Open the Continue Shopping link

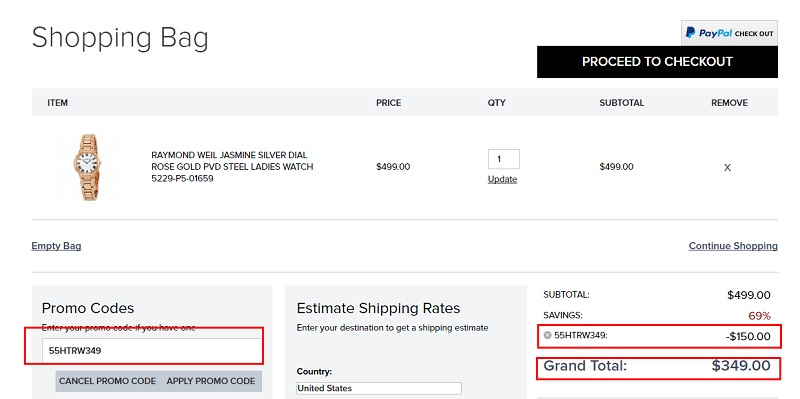click(x=733, y=246)
